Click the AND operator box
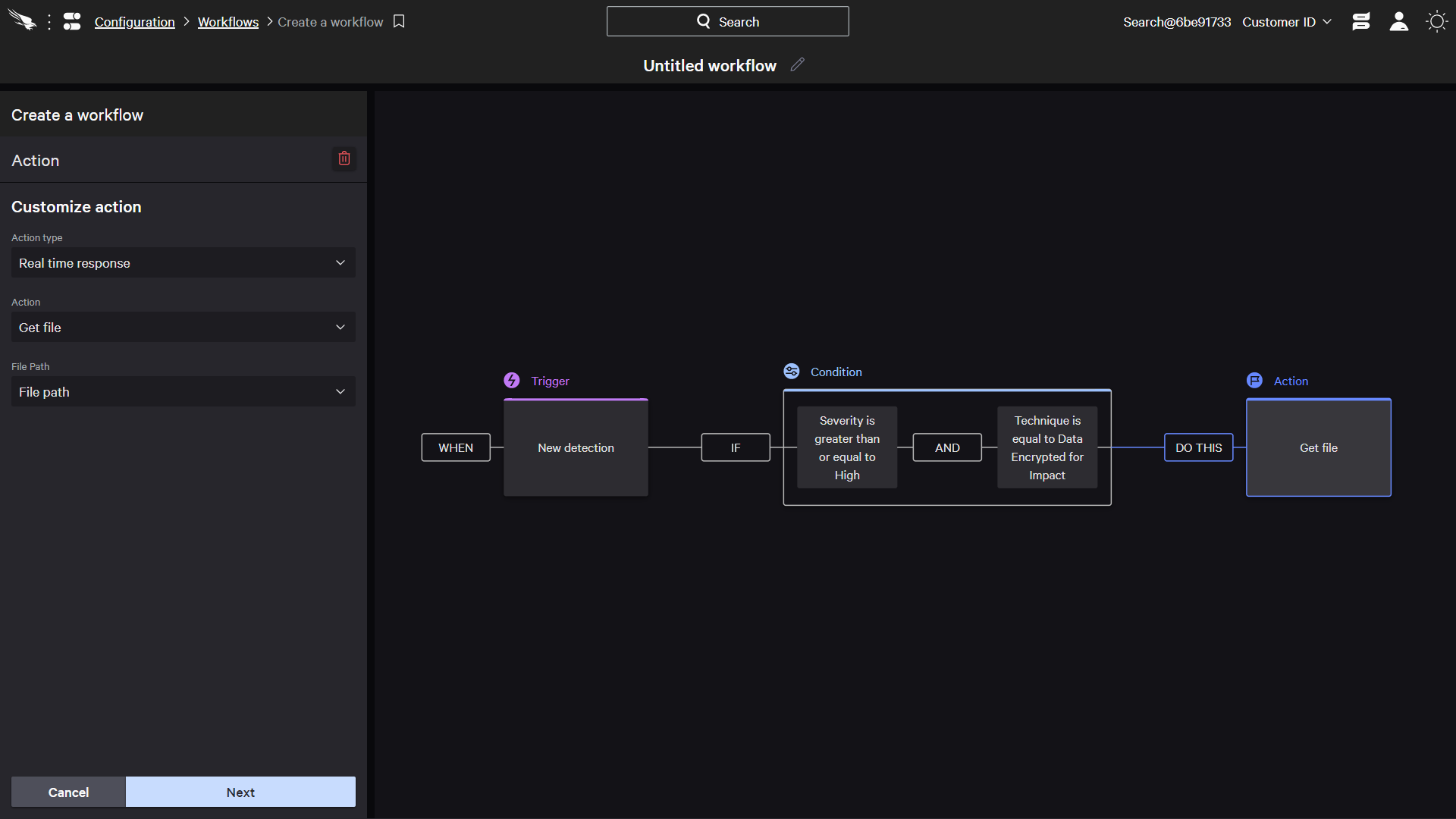1456x819 pixels. (947, 447)
